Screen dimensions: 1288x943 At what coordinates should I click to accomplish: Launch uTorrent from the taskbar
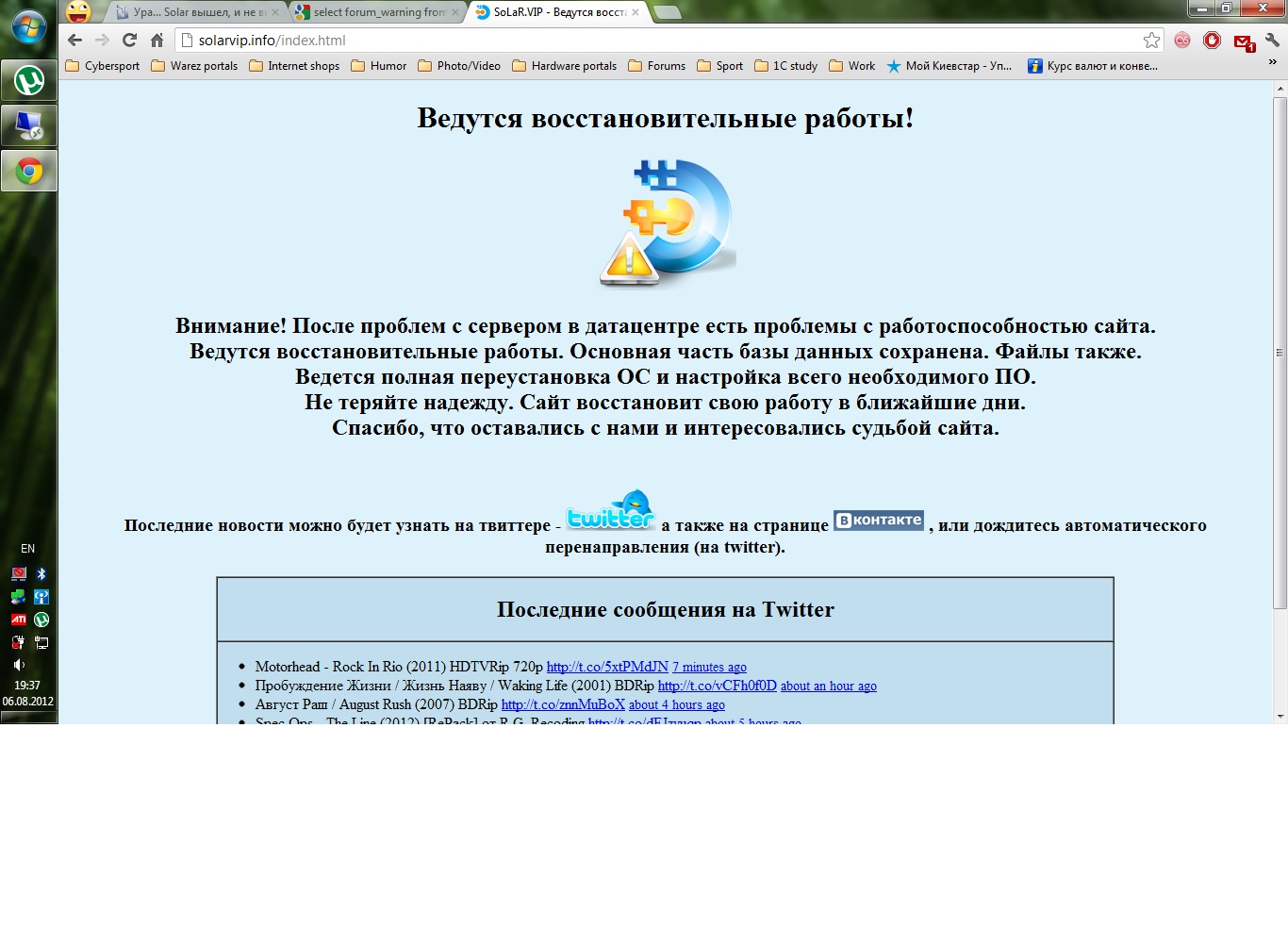tap(29, 81)
